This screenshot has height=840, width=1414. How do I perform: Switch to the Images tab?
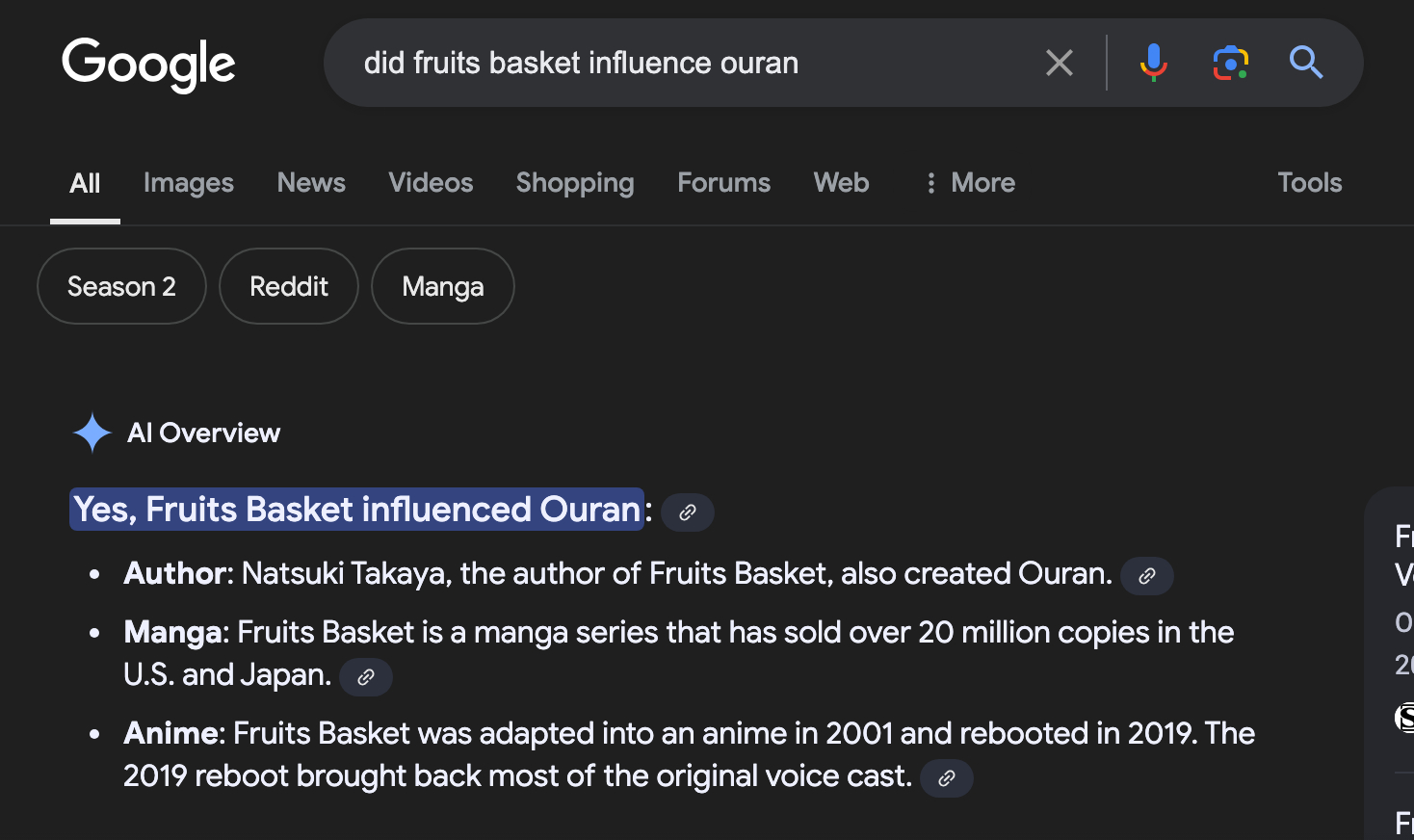[189, 183]
